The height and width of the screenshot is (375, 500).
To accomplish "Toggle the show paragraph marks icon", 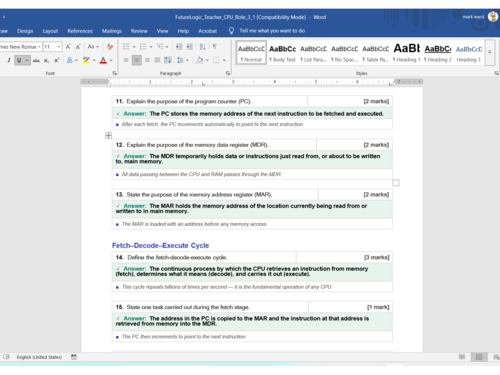I will pos(215,47).
